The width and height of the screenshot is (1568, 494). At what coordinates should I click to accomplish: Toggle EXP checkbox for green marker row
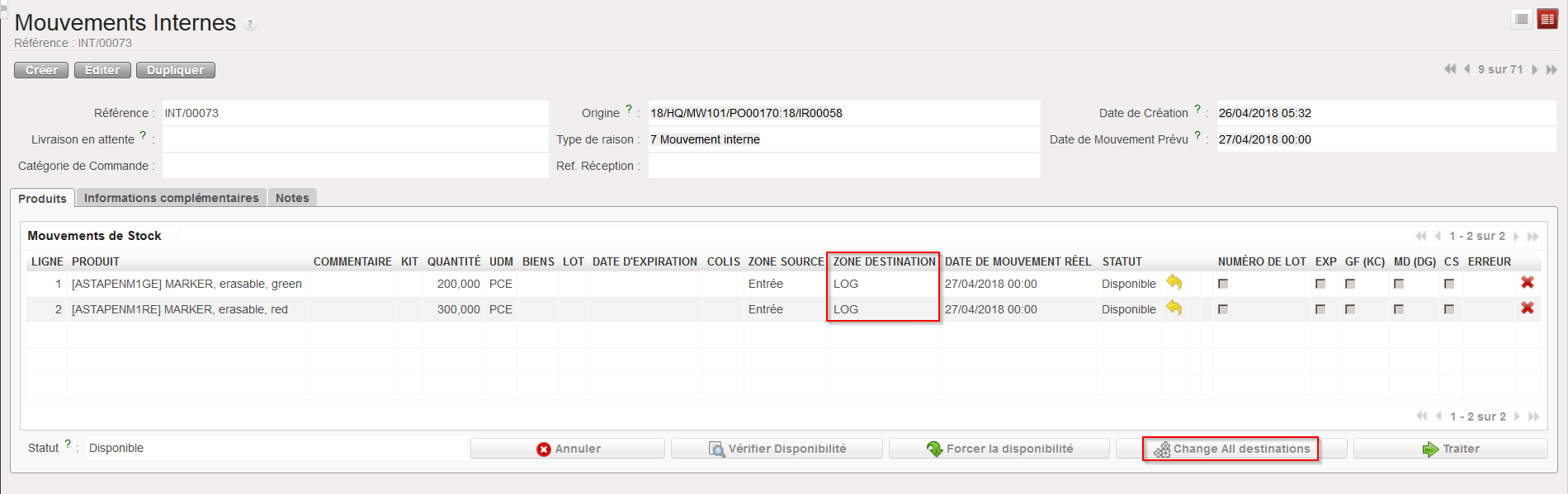1320,284
